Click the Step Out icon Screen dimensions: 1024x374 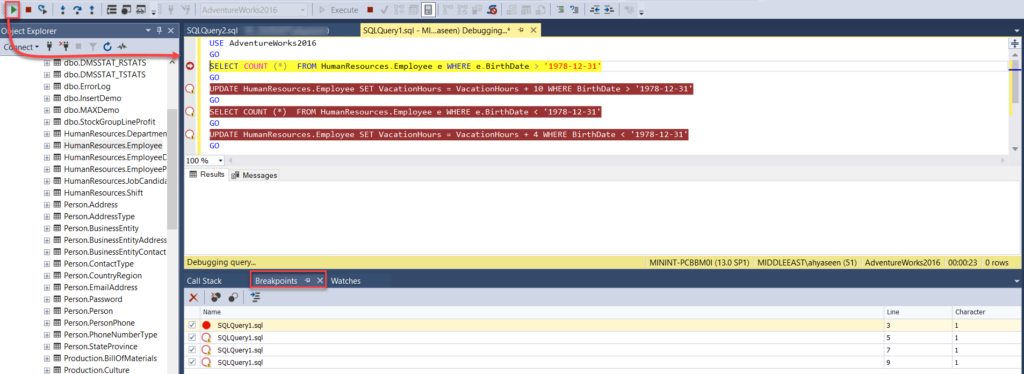click(91, 10)
